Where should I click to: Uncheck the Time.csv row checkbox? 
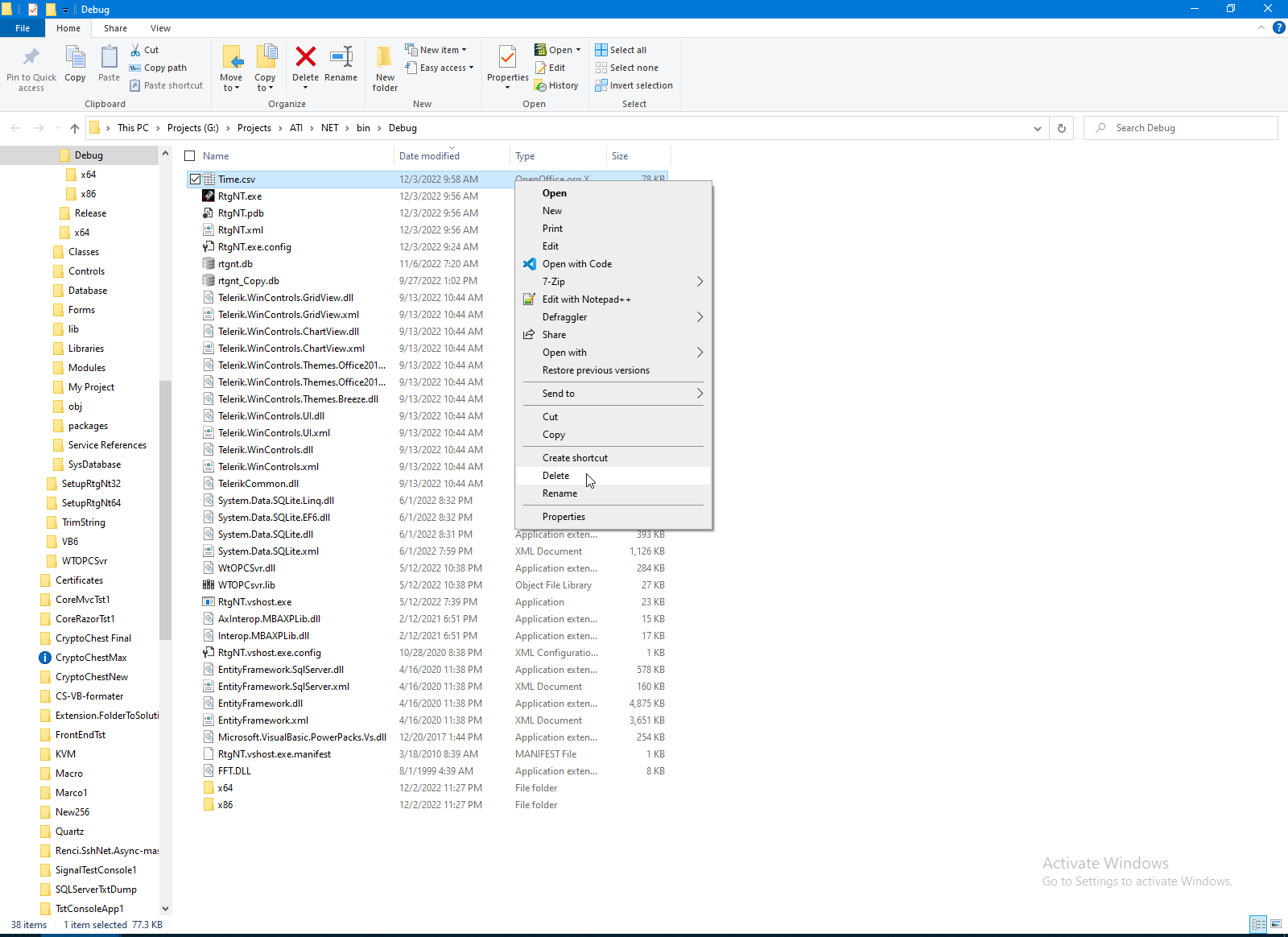click(x=195, y=180)
